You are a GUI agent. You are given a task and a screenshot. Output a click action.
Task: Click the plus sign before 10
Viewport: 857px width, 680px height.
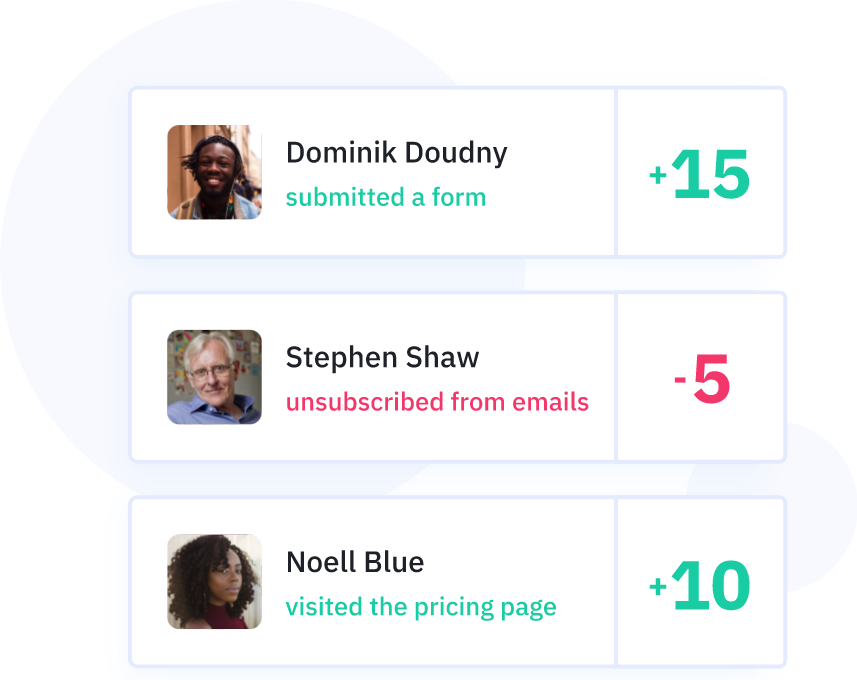point(658,586)
